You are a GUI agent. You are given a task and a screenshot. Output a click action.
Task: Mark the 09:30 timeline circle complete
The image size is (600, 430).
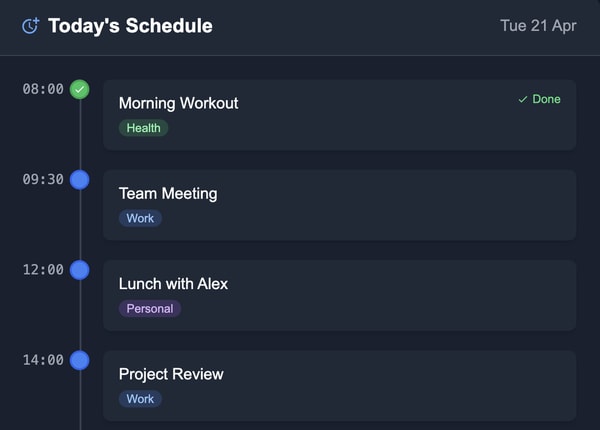pyautogui.click(x=80, y=180)
